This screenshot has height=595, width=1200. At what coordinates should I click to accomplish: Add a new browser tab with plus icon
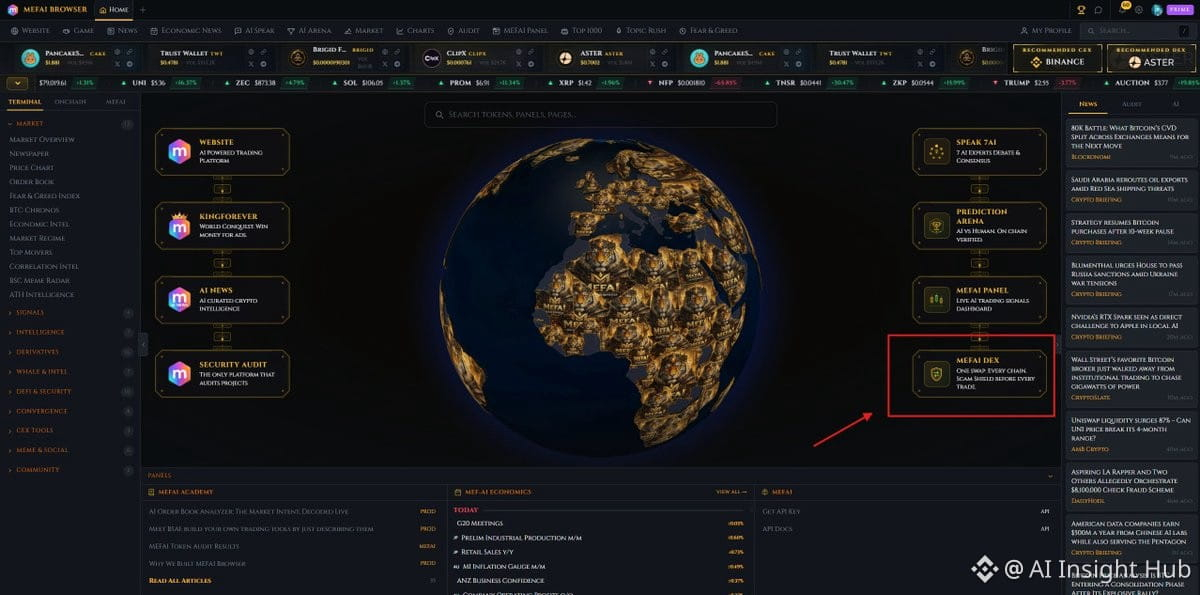tap(143, 9)
